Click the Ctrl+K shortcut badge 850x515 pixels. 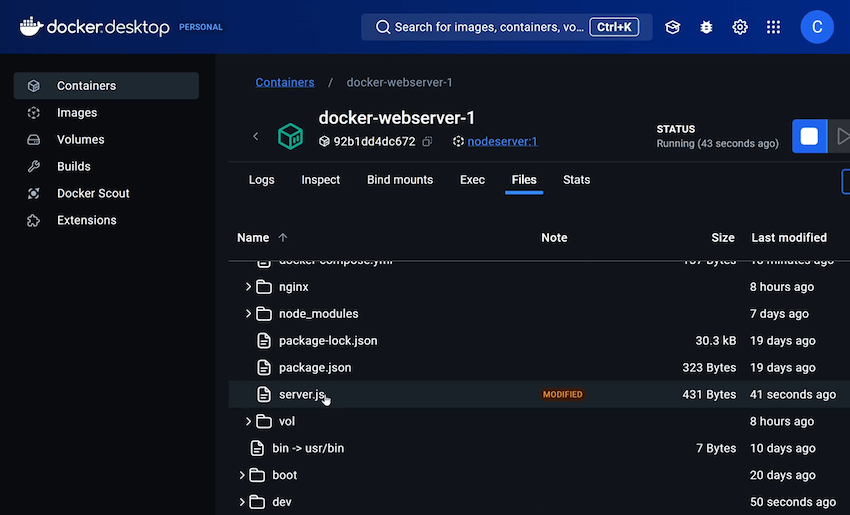(x=614, y=27)
